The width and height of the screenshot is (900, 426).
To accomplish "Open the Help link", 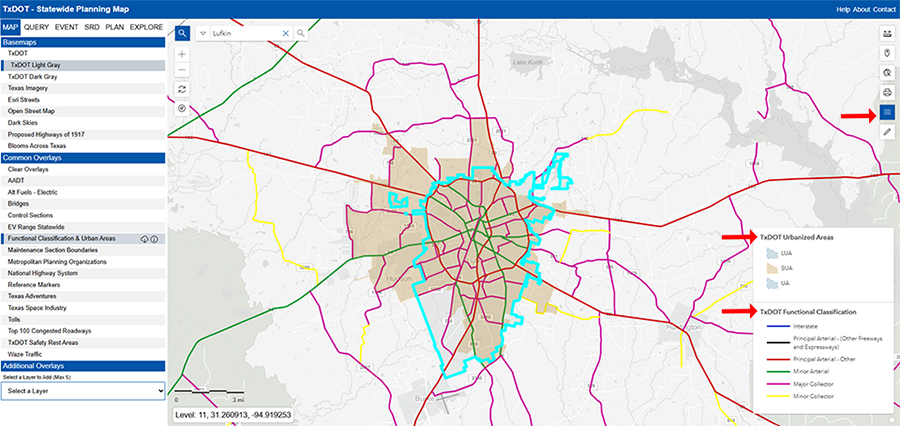I will 843,10.
